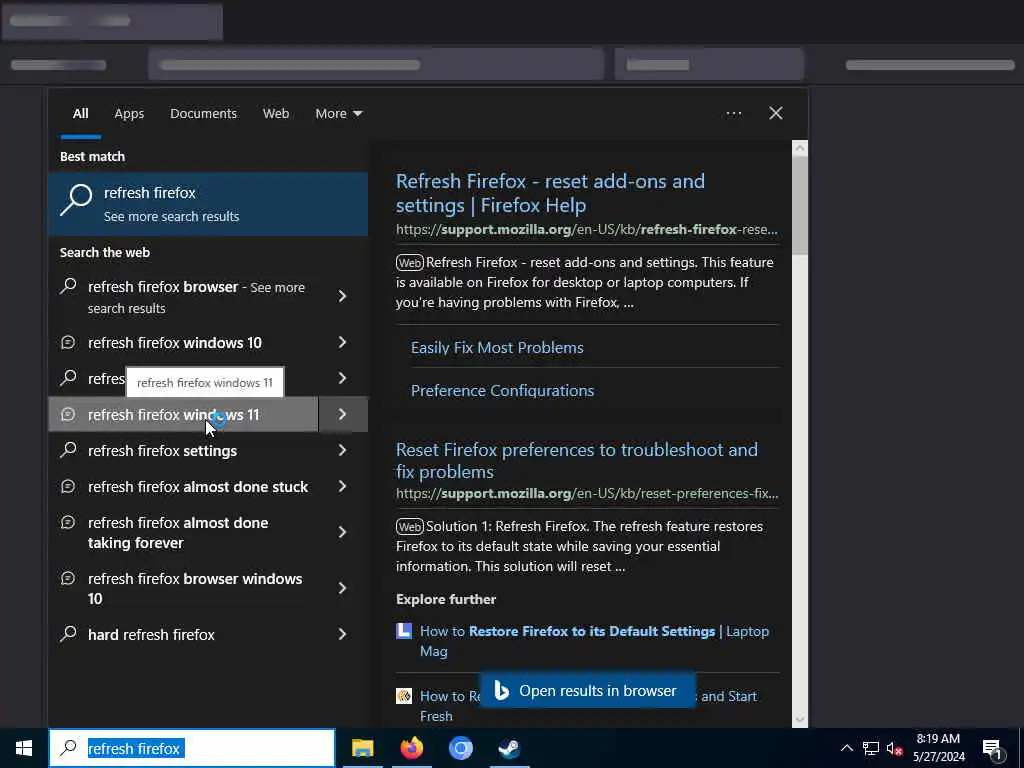Viewport: 1024px width, 768px height.
Task: Open the search panel three-dot options menu
Action: (734, 114)
